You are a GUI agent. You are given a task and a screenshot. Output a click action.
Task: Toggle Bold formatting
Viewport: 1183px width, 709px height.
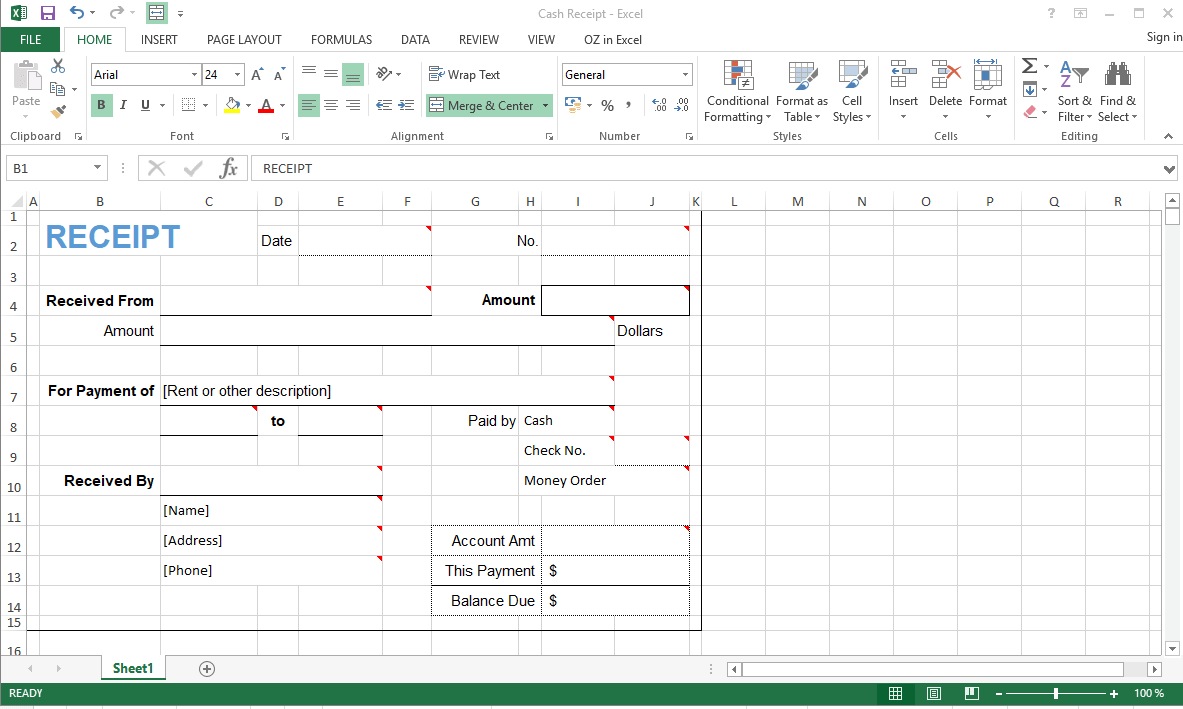[100, 104]
